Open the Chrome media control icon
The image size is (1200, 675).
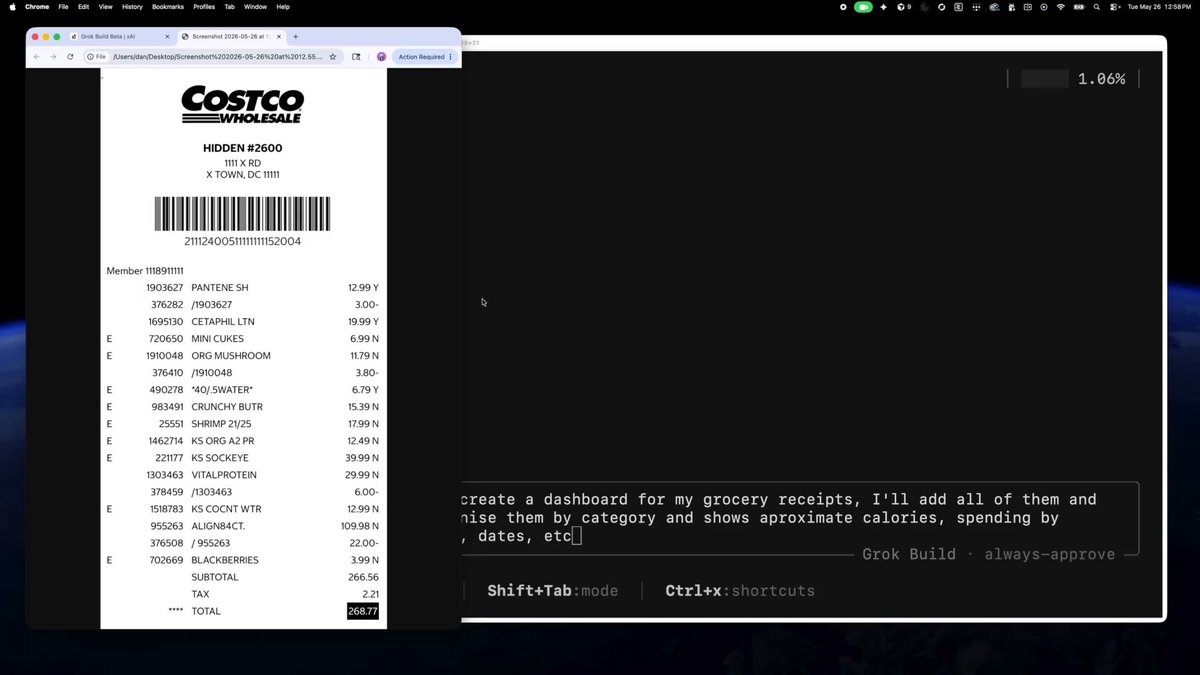coord(356,57)
